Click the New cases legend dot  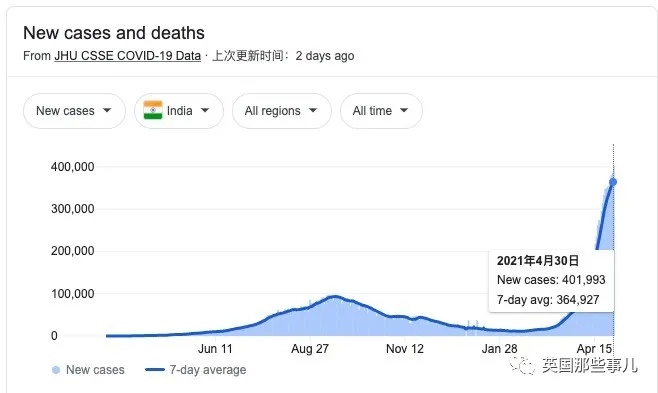point(56,370)
